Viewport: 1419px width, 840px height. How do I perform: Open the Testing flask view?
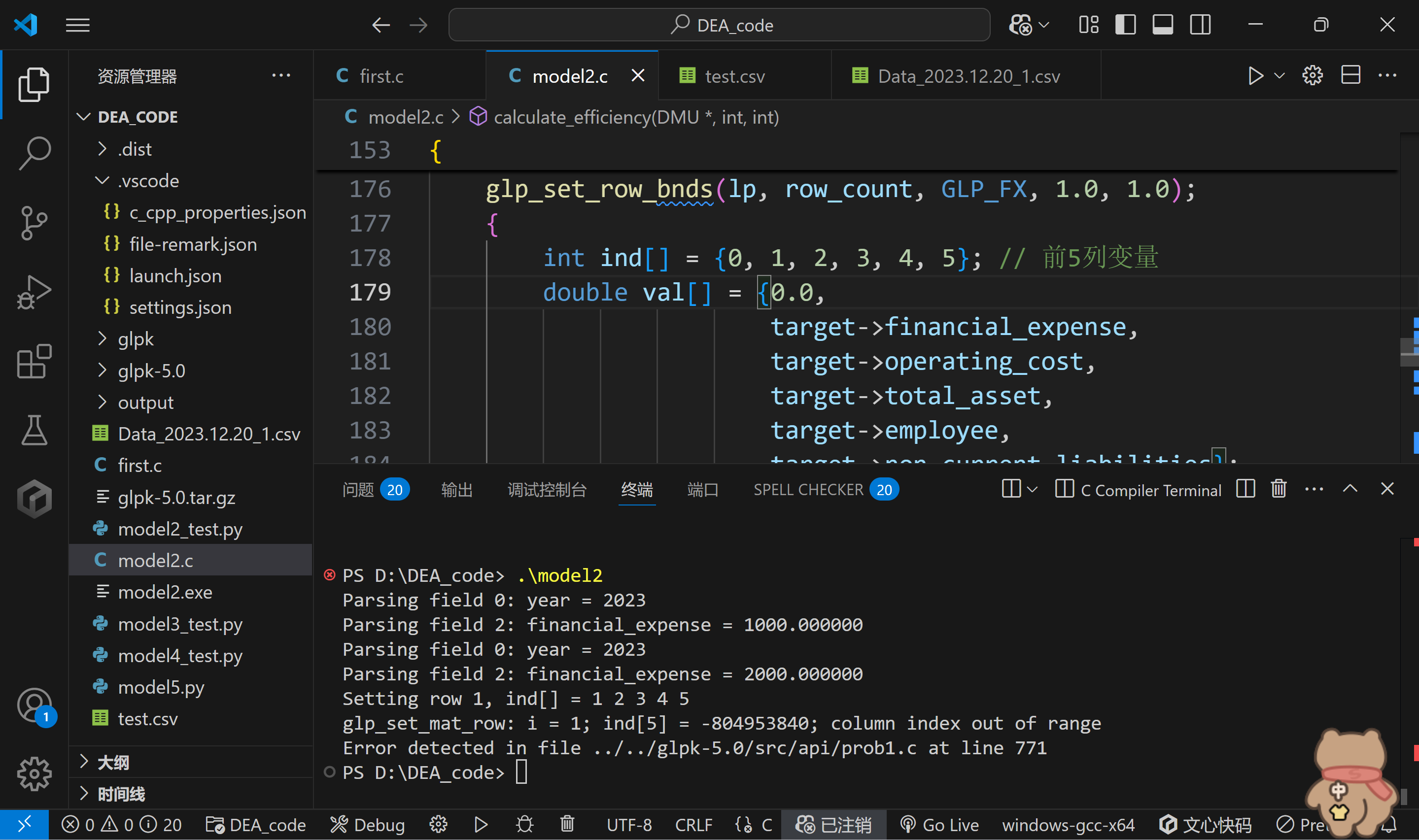(x=34, y=430)
